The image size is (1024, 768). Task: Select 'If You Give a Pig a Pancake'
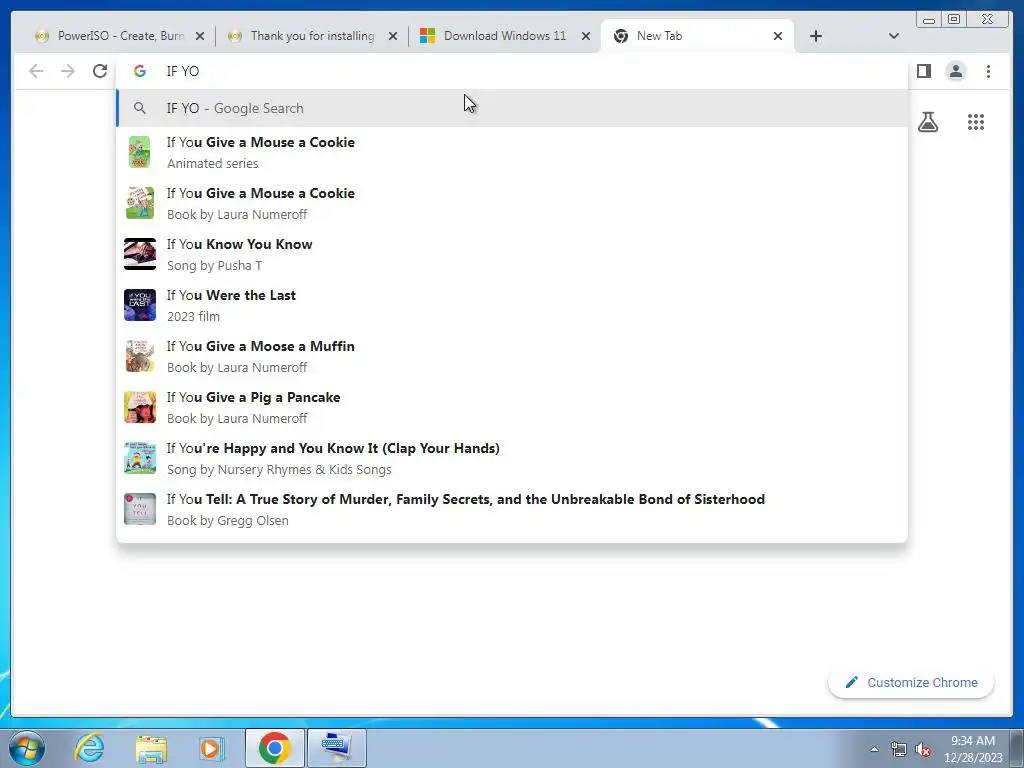[512, 407]
